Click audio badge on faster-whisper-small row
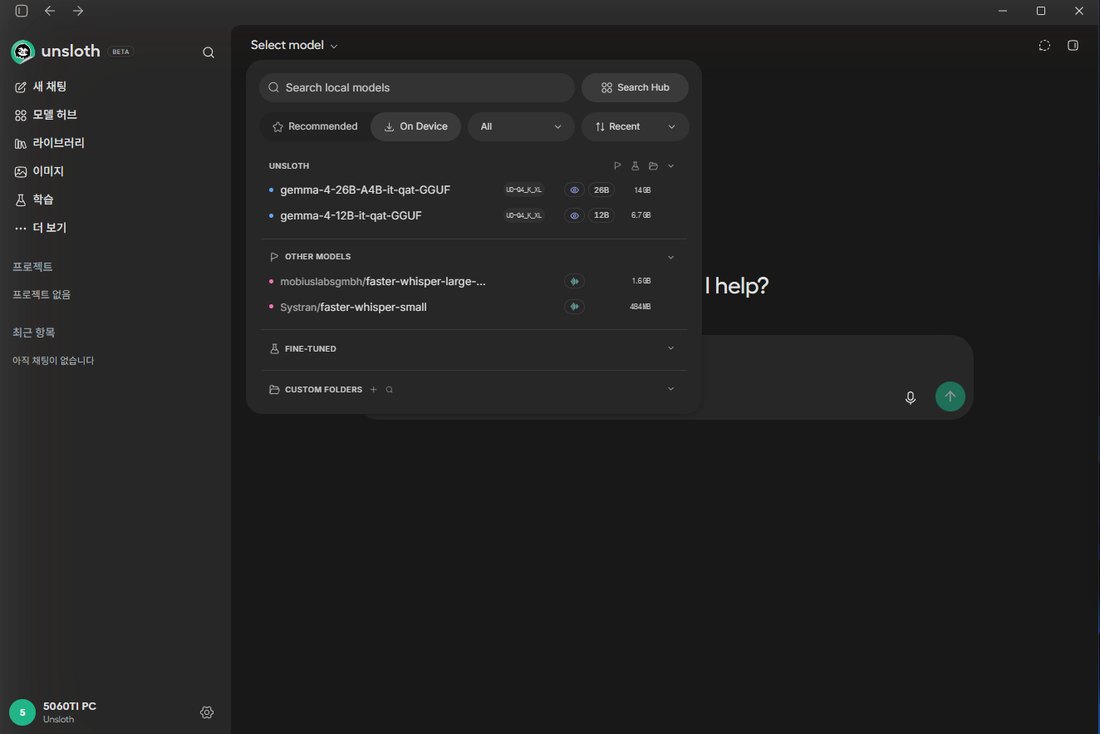The height and width of the screenshot is (734, 1100). (x=574, y=307)
